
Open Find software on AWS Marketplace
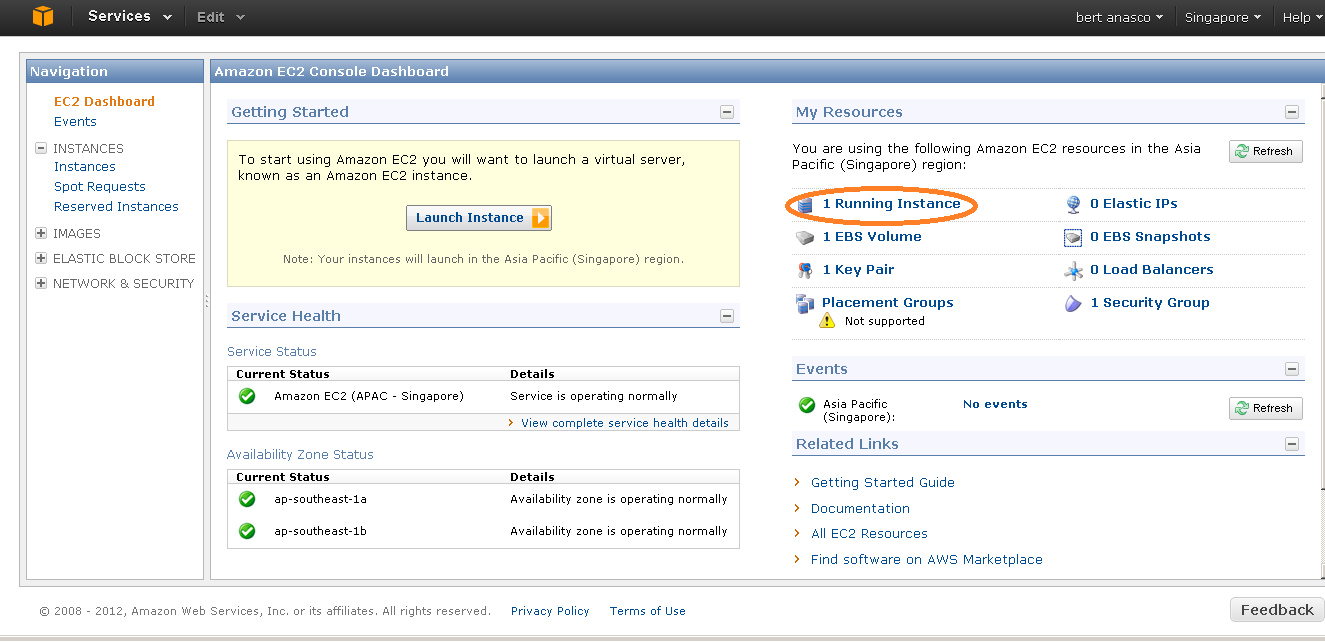927,559
